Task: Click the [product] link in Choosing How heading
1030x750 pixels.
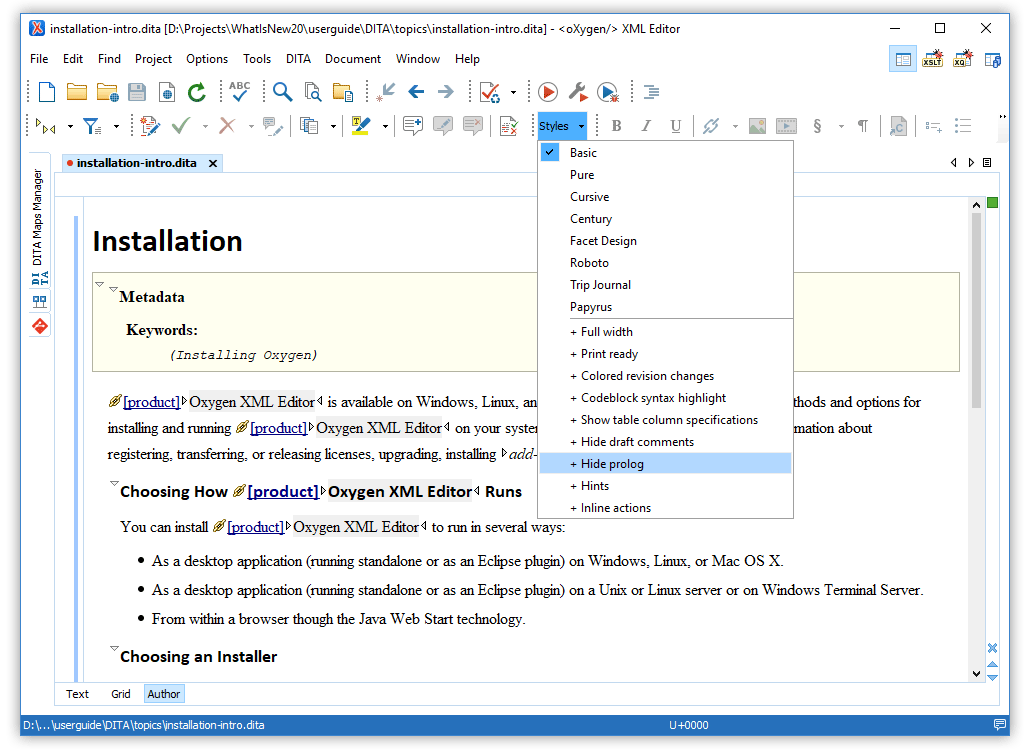Action: click(x=283, y=492)
